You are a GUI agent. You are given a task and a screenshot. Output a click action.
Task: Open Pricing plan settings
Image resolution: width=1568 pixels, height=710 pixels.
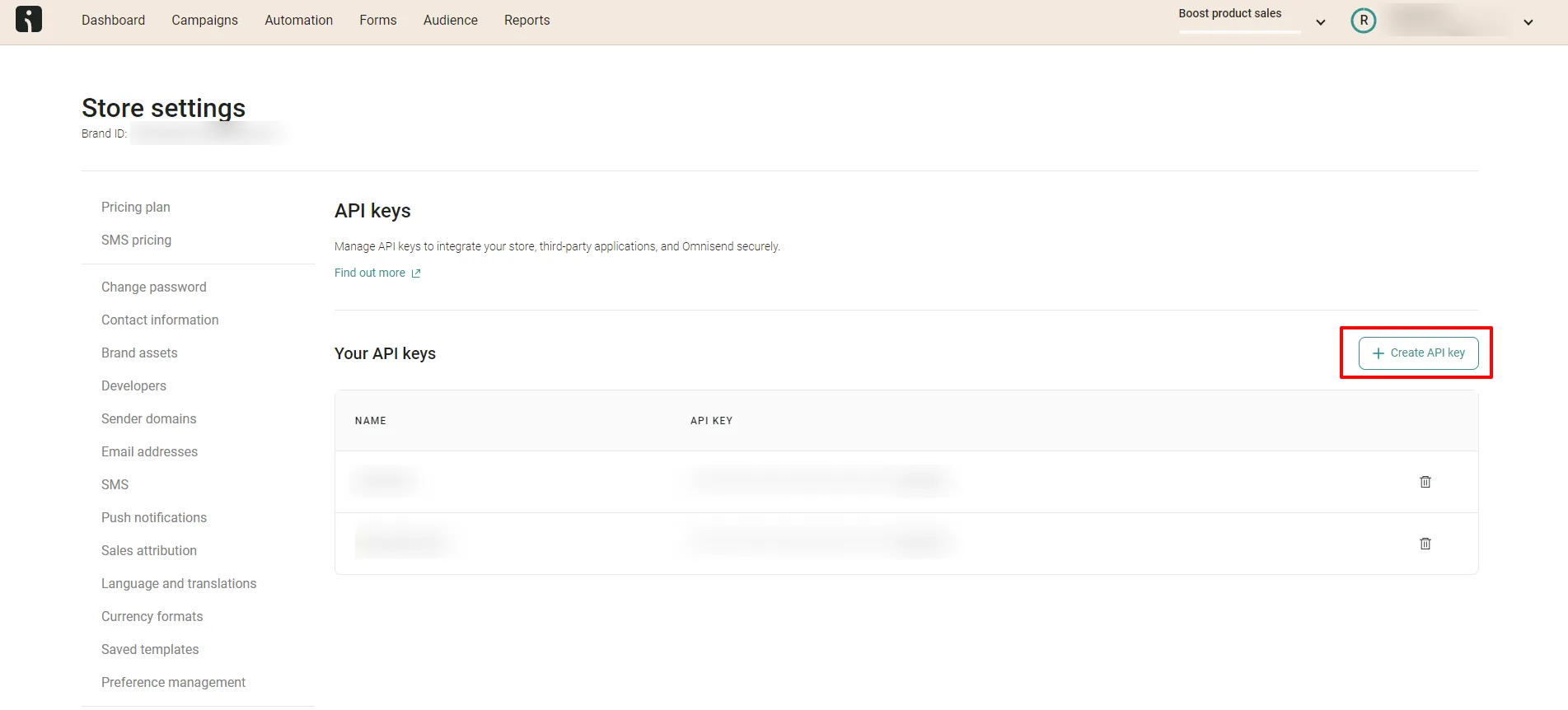136,207
